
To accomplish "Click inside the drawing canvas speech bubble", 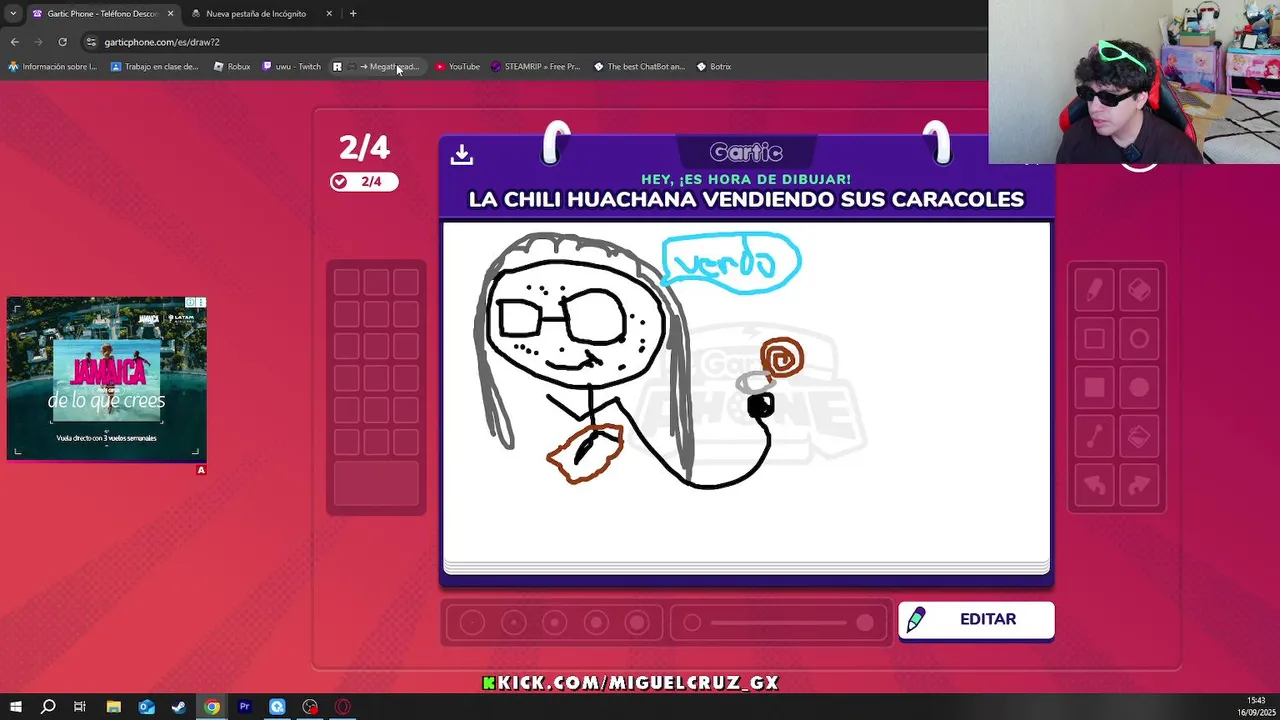I will pyautogui.click(x=731, y=263).
